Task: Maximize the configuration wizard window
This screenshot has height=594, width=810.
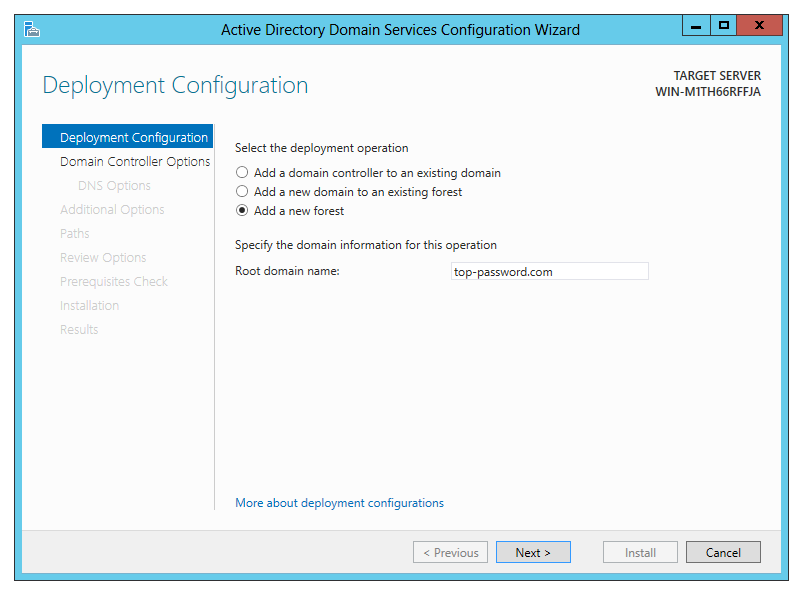Action: [x=723, y=25]
